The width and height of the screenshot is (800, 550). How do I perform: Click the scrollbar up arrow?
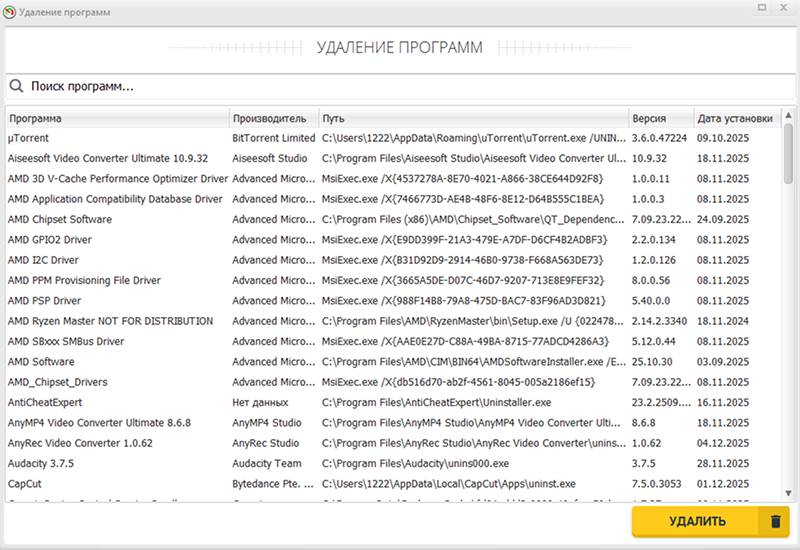tap(788, 116)
